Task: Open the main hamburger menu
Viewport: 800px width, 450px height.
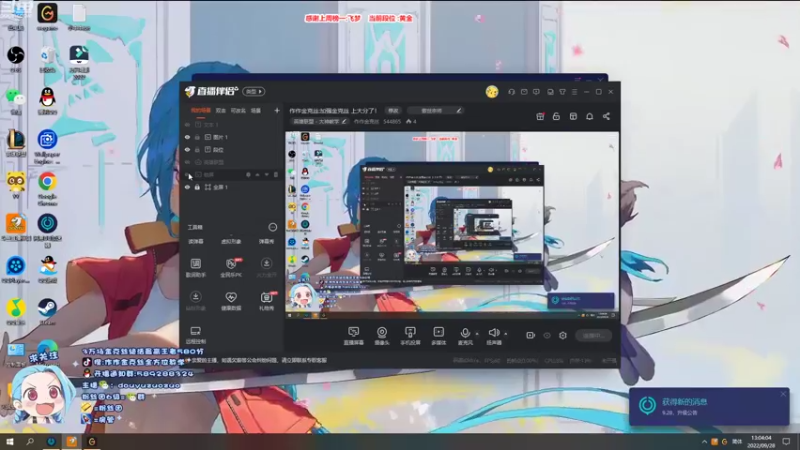Action: (574, 92)
